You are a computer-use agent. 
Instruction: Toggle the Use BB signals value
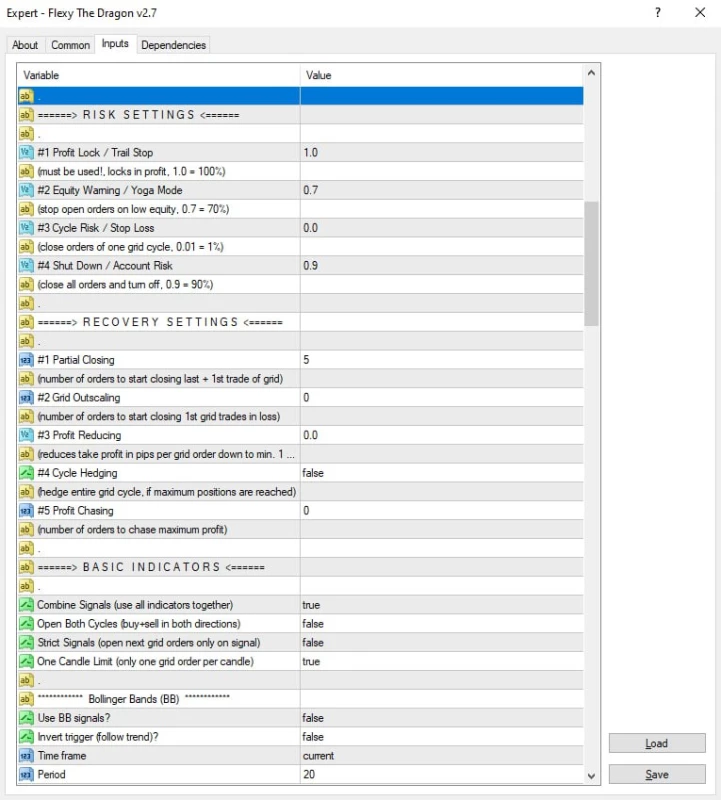click(x=440, y=718)
